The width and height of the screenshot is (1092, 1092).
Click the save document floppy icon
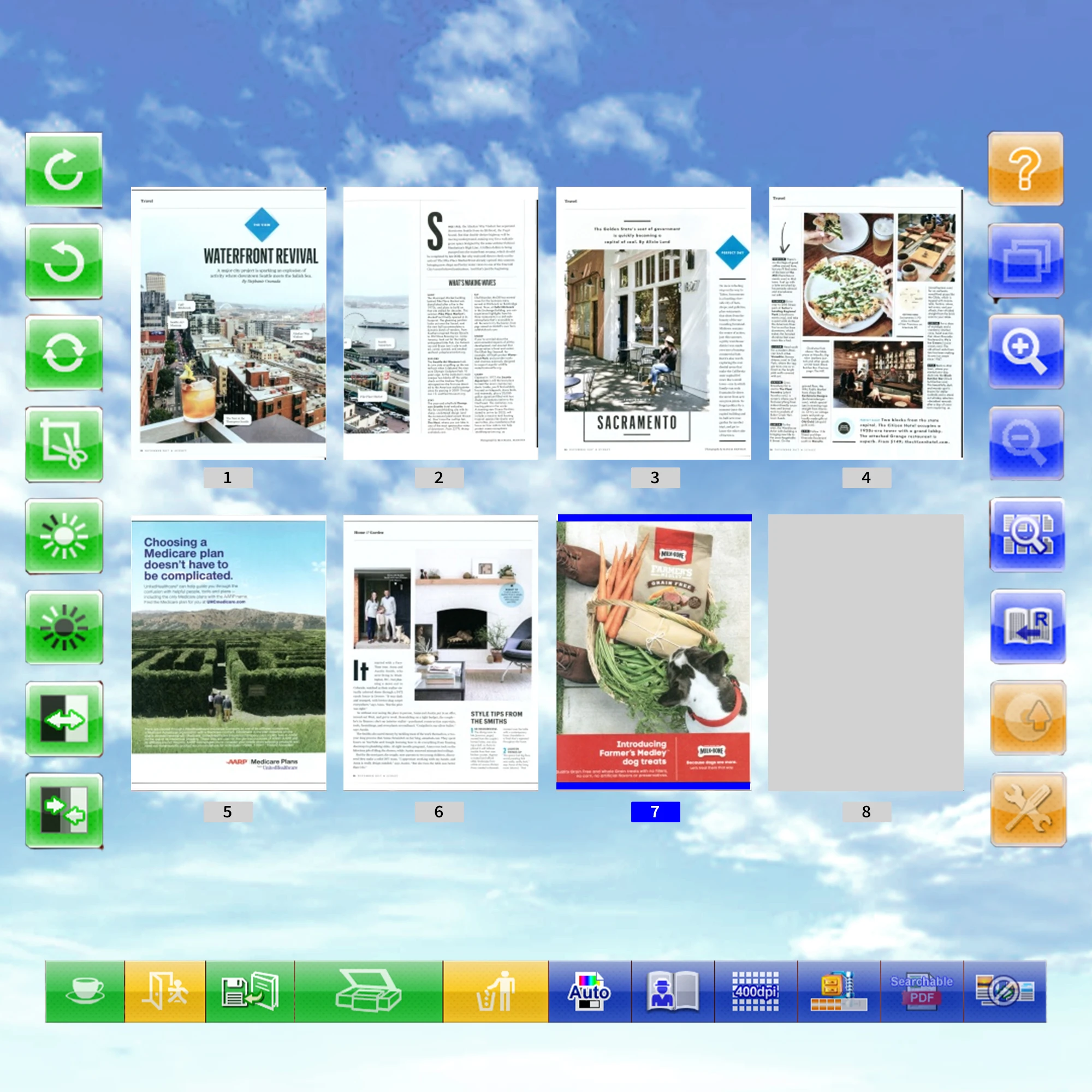(x=250, y=992)
